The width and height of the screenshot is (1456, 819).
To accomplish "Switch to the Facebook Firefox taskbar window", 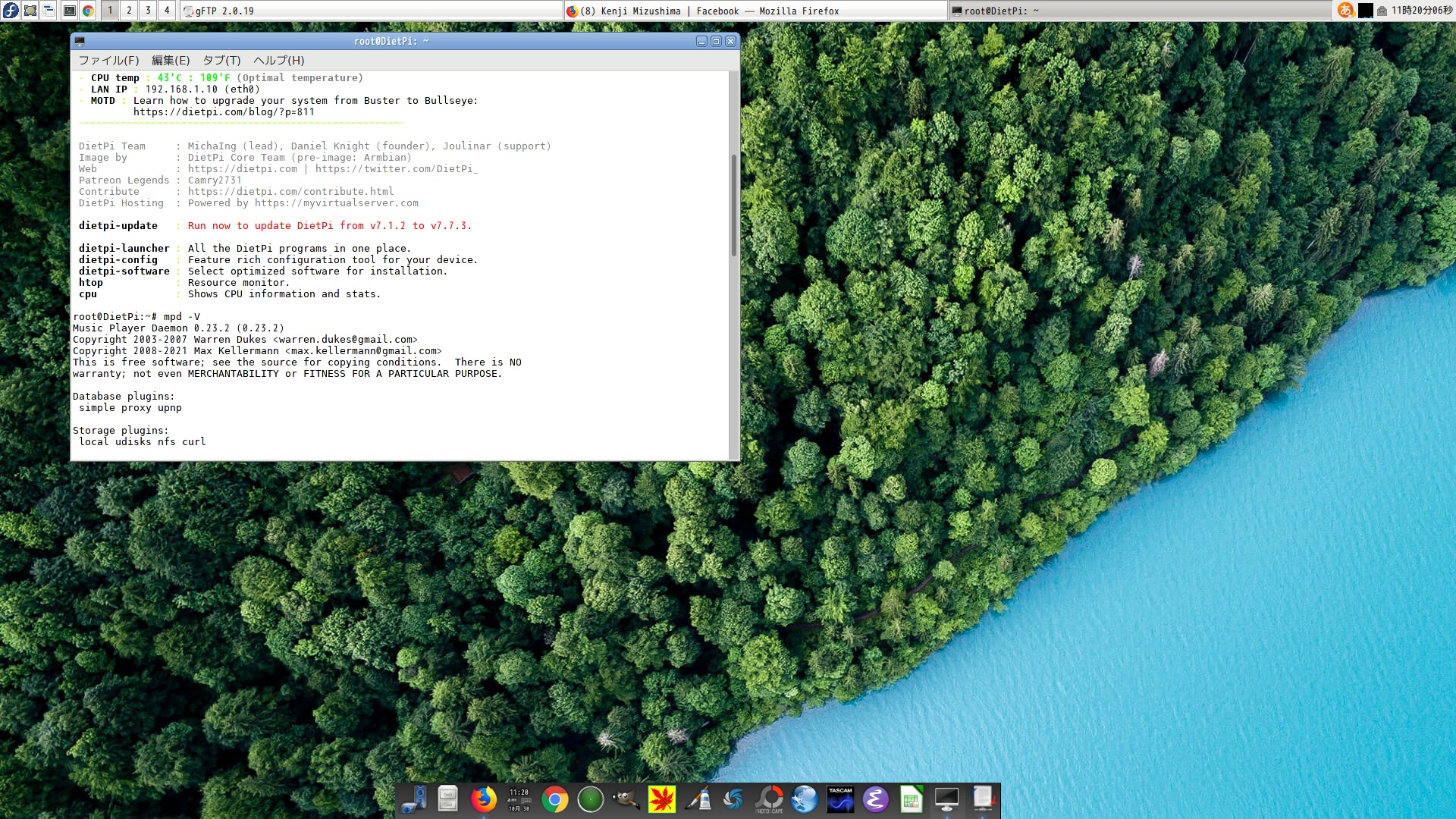I will click(x=755, y=11).
